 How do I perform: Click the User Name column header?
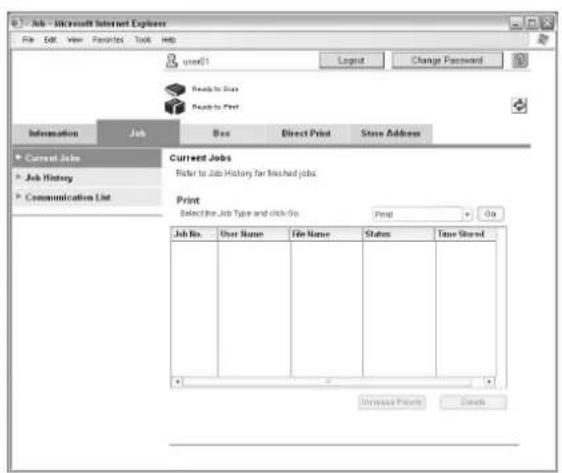click(x=254, y=234)
